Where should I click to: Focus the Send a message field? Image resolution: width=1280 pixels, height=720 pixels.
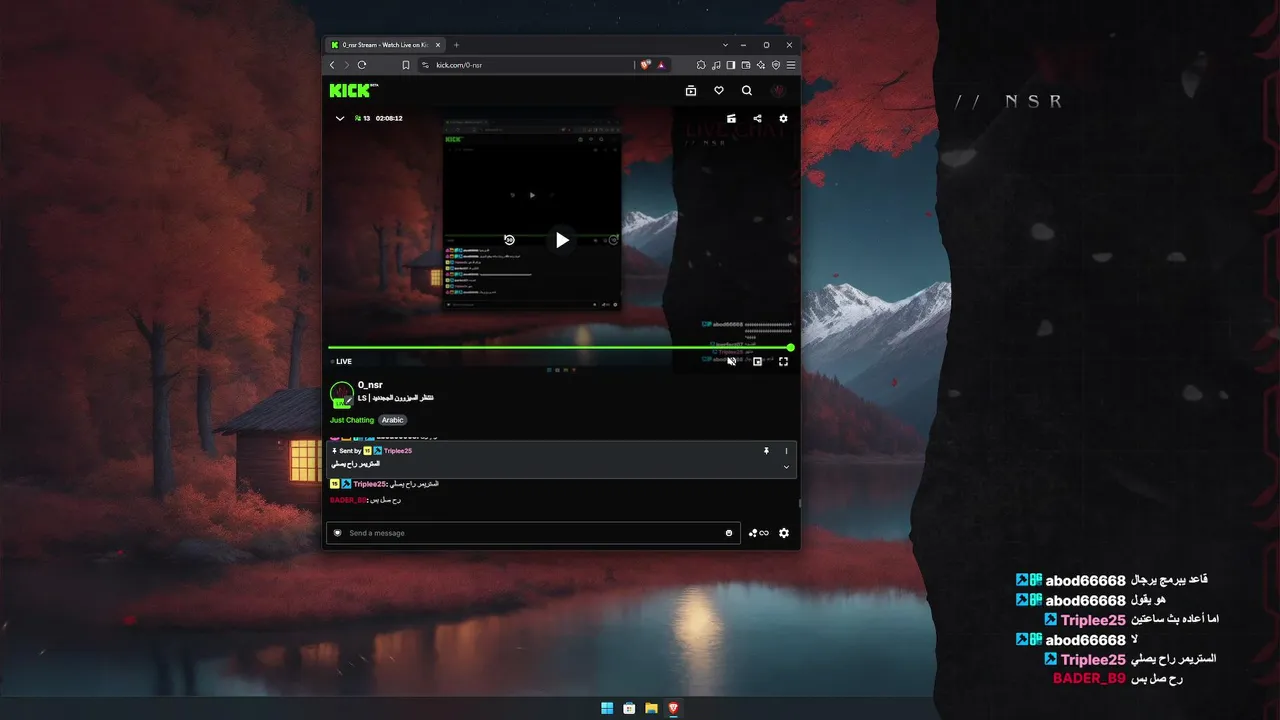[533, 533]
